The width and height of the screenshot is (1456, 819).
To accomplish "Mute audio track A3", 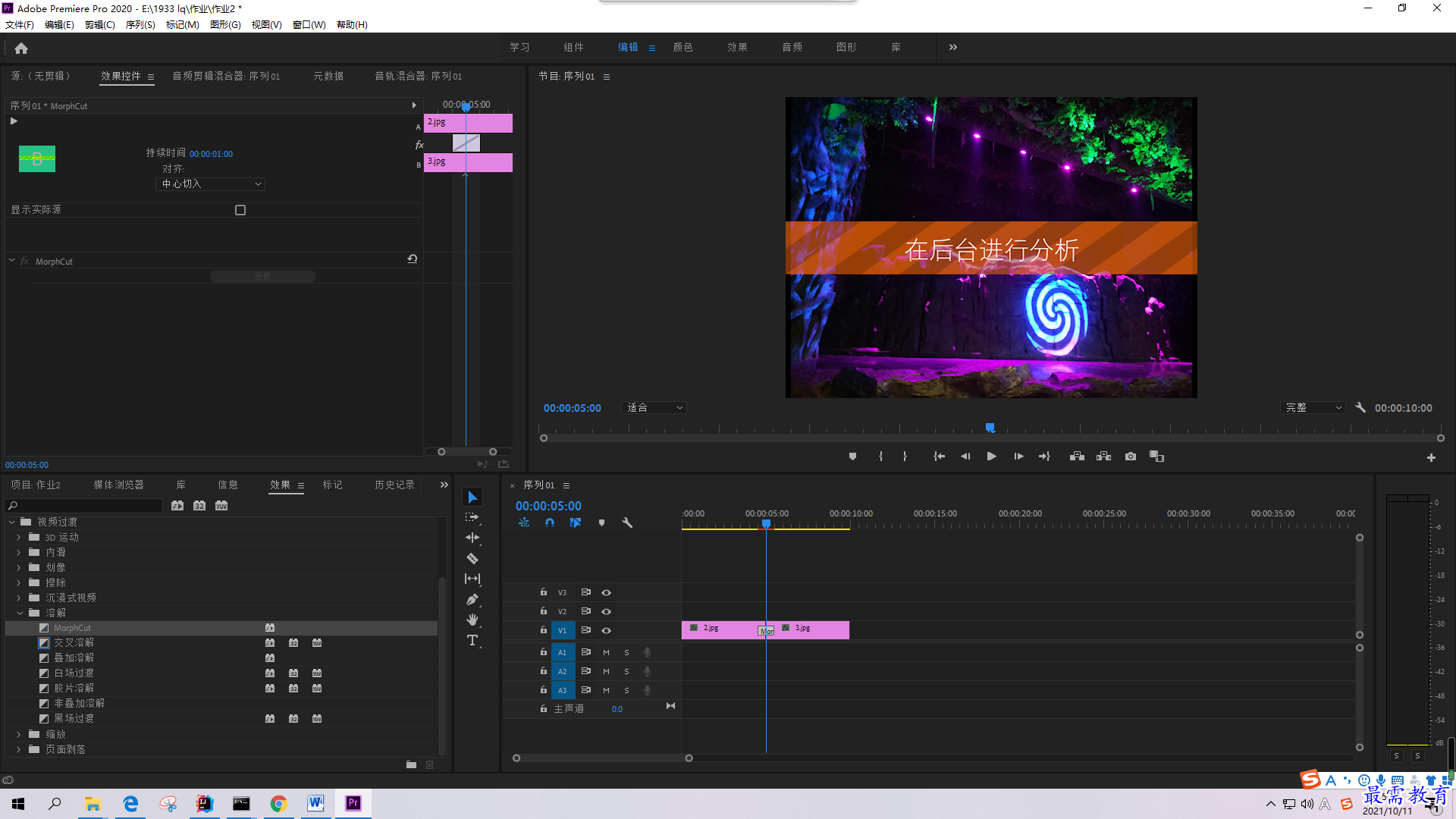I will 606,690.
